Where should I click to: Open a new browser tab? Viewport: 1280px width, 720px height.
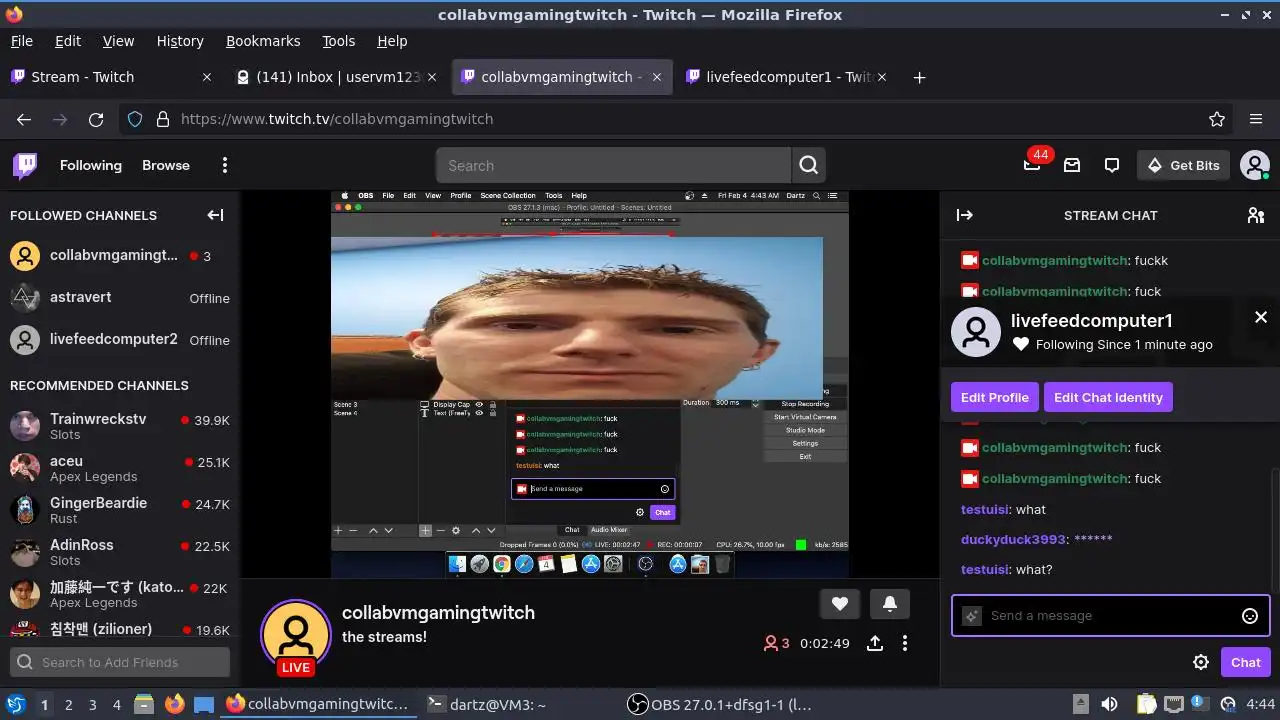[919, 77]
